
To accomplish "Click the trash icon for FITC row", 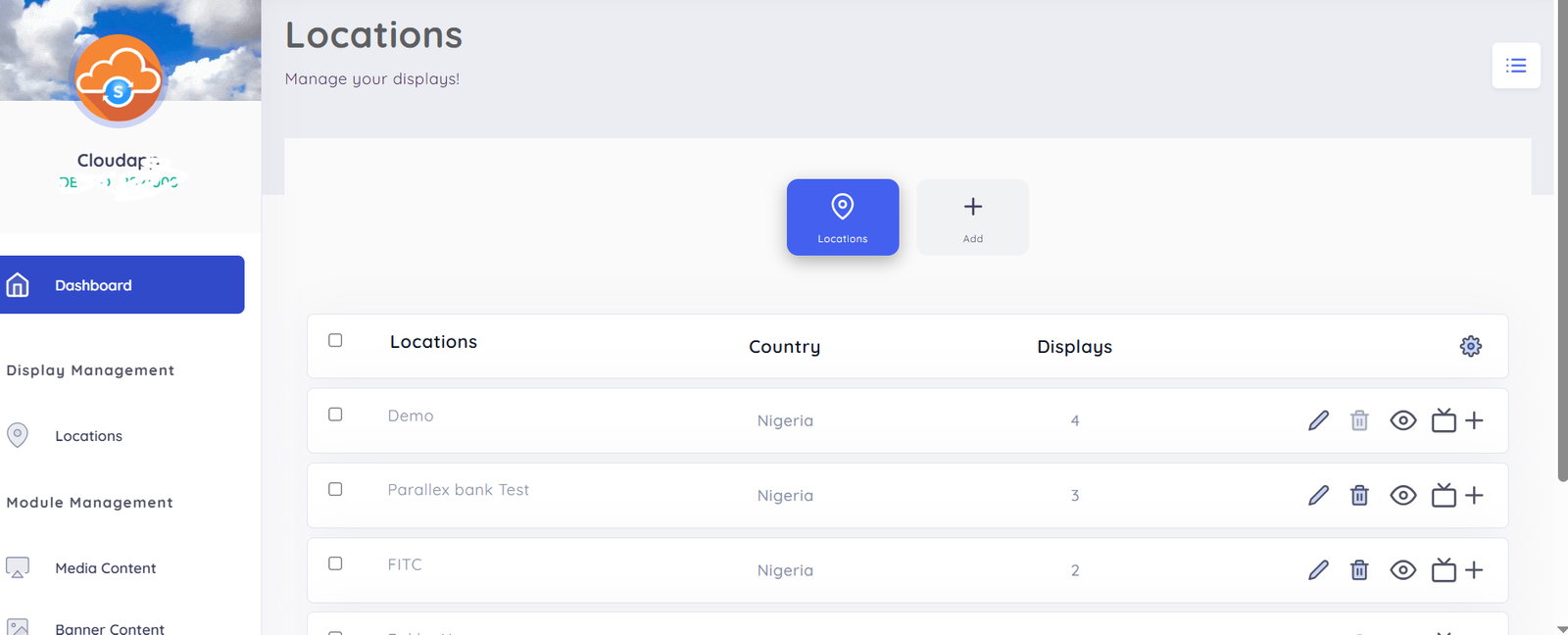I will click(1359, 570).
